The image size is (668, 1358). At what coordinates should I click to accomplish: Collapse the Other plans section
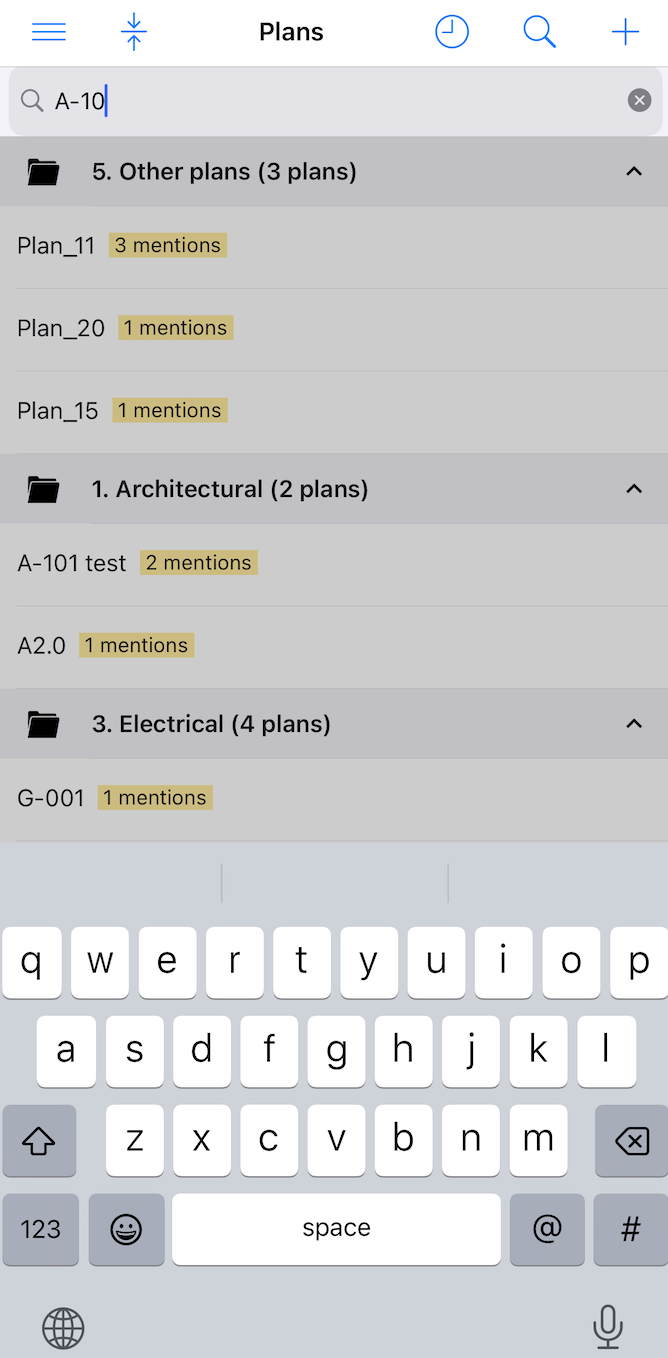[634, 171]
